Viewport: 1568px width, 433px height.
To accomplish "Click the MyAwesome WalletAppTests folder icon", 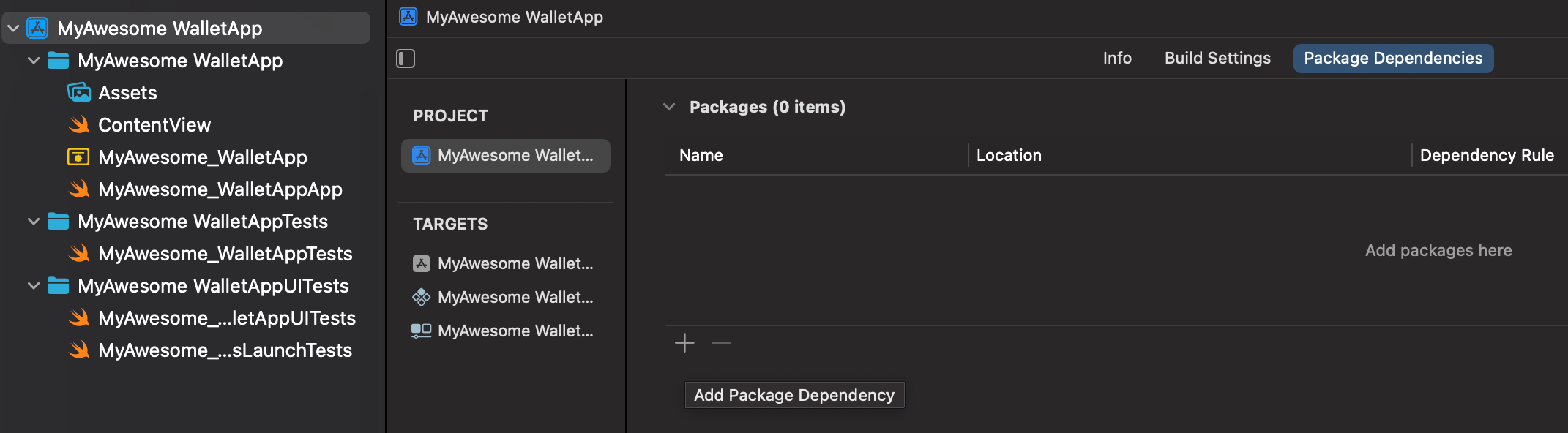I will coord(58,222).
